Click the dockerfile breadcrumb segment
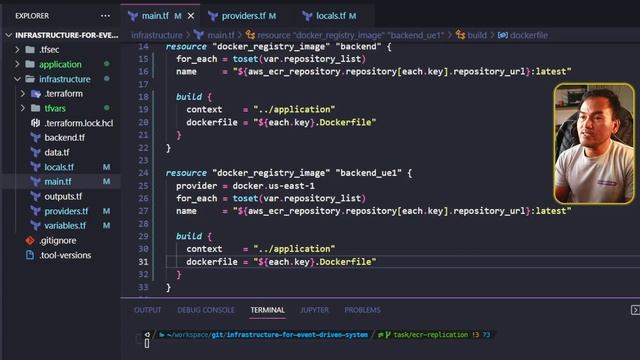This screenshot has width=640, height=360. 529,36
